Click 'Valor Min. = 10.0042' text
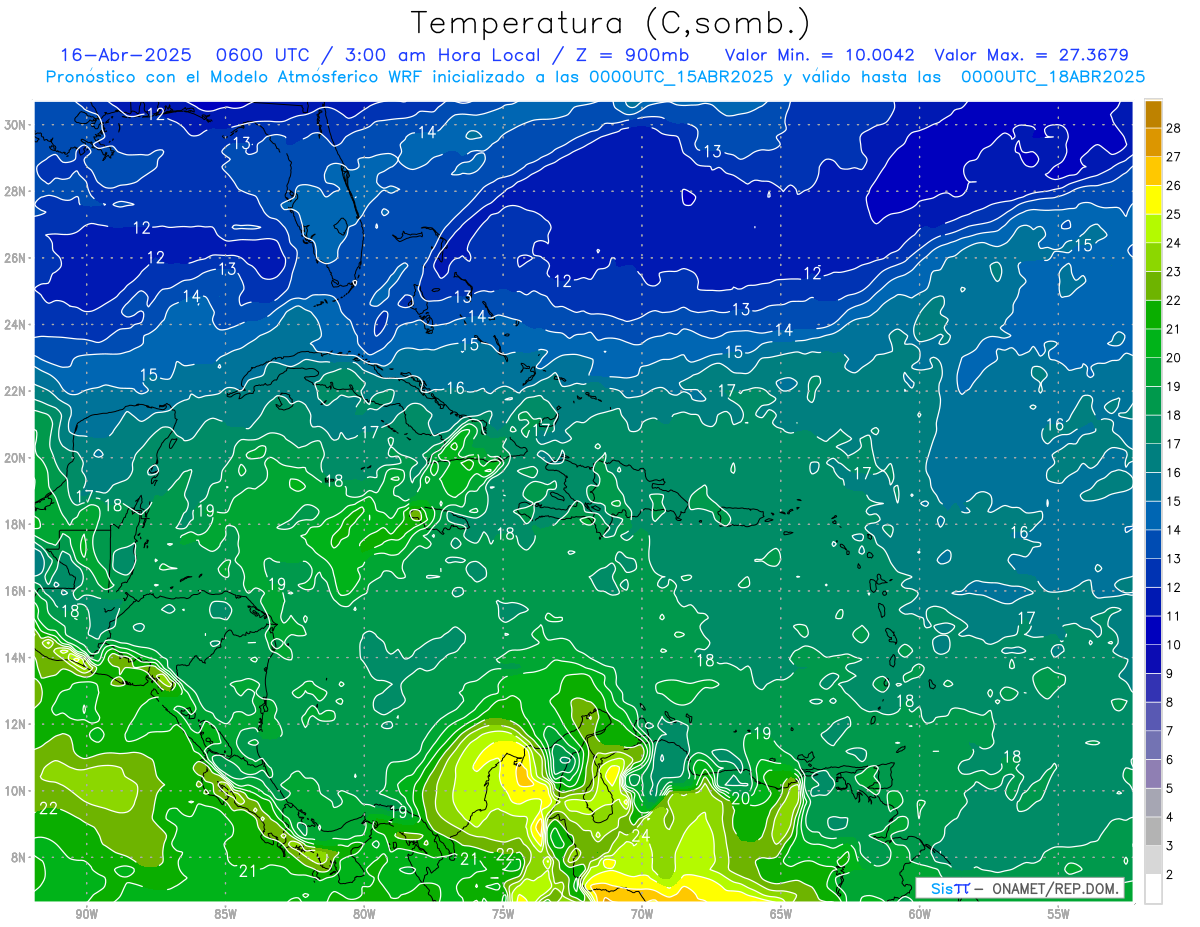 click(818, 55)
